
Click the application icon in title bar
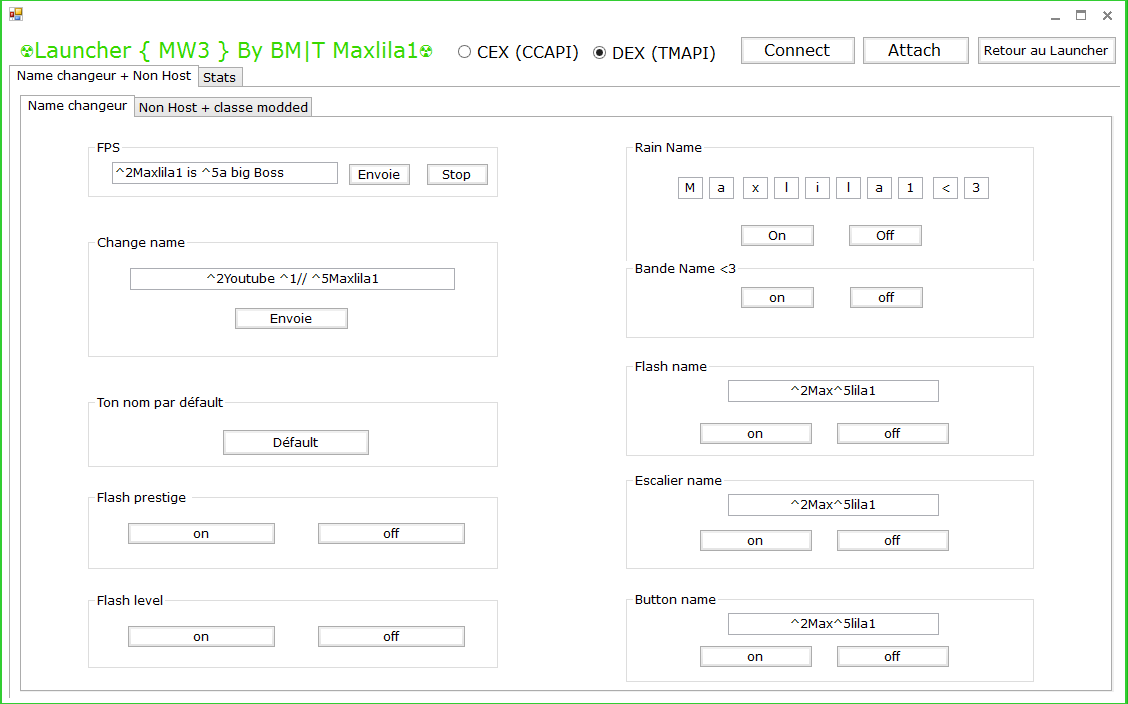pyautogui.click(x=16, y=14)
